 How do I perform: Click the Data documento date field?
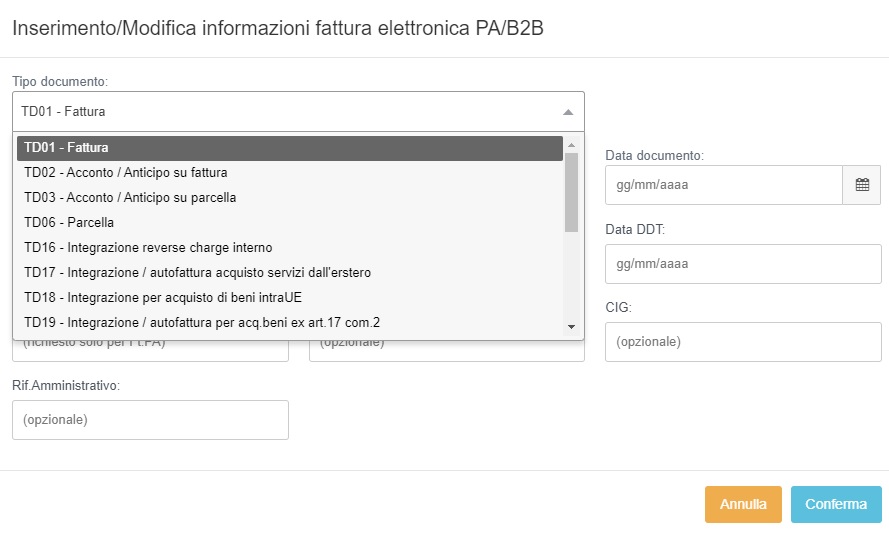click(724, 185)
